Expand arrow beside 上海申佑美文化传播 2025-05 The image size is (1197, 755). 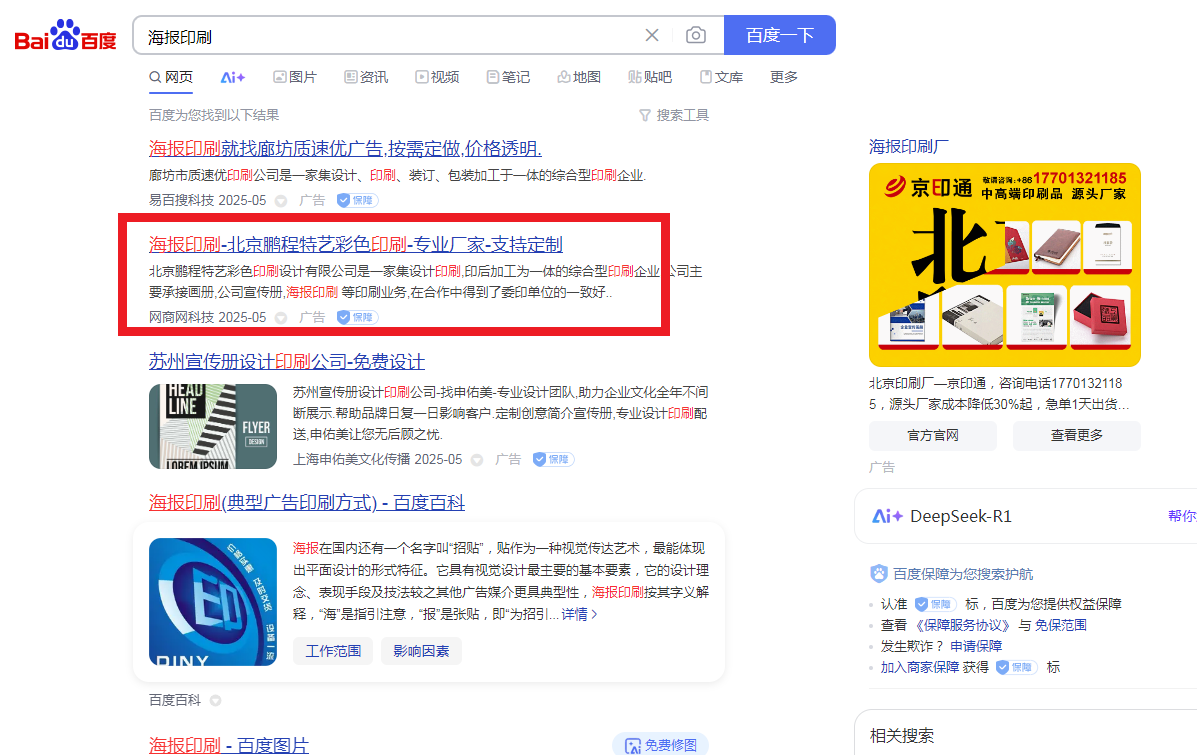point(477,460)
